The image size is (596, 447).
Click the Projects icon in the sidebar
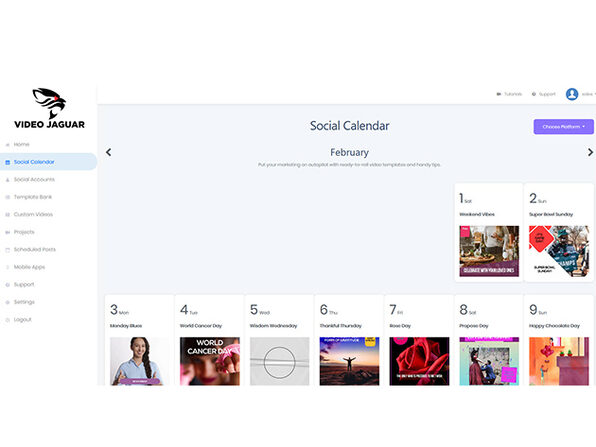tap(7, 232)
